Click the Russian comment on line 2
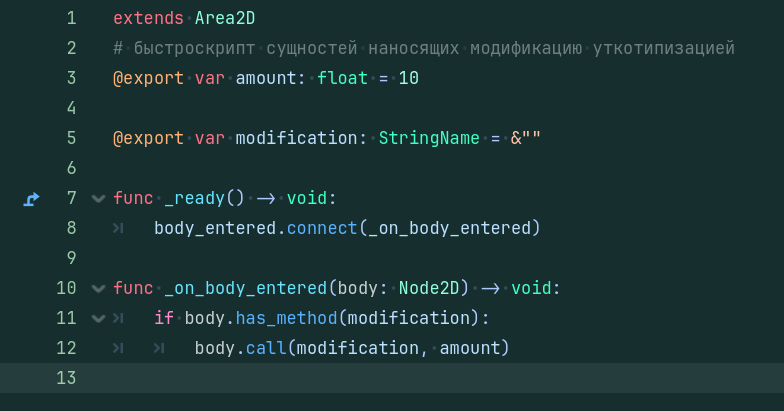The image size is (784, 411). [424, 48]
